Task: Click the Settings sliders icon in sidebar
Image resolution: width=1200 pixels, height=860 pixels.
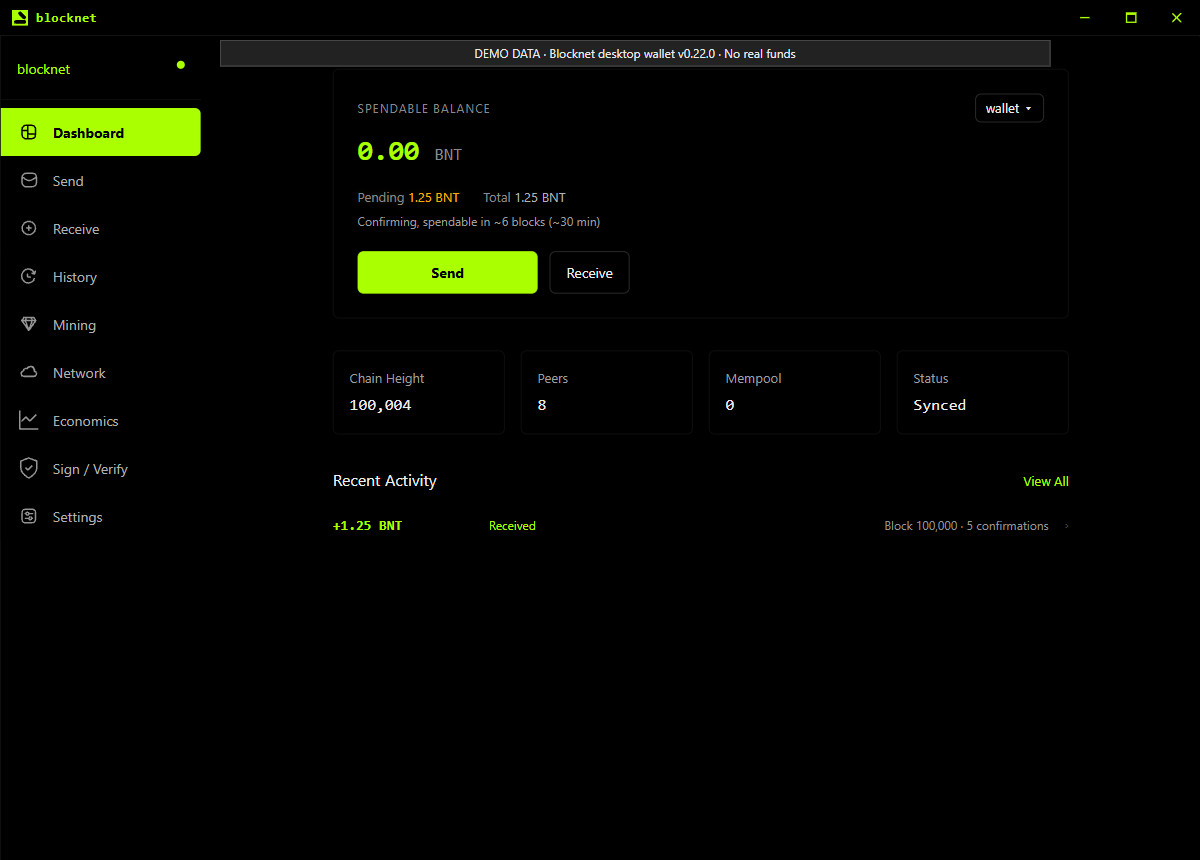Action: [29, 517]
